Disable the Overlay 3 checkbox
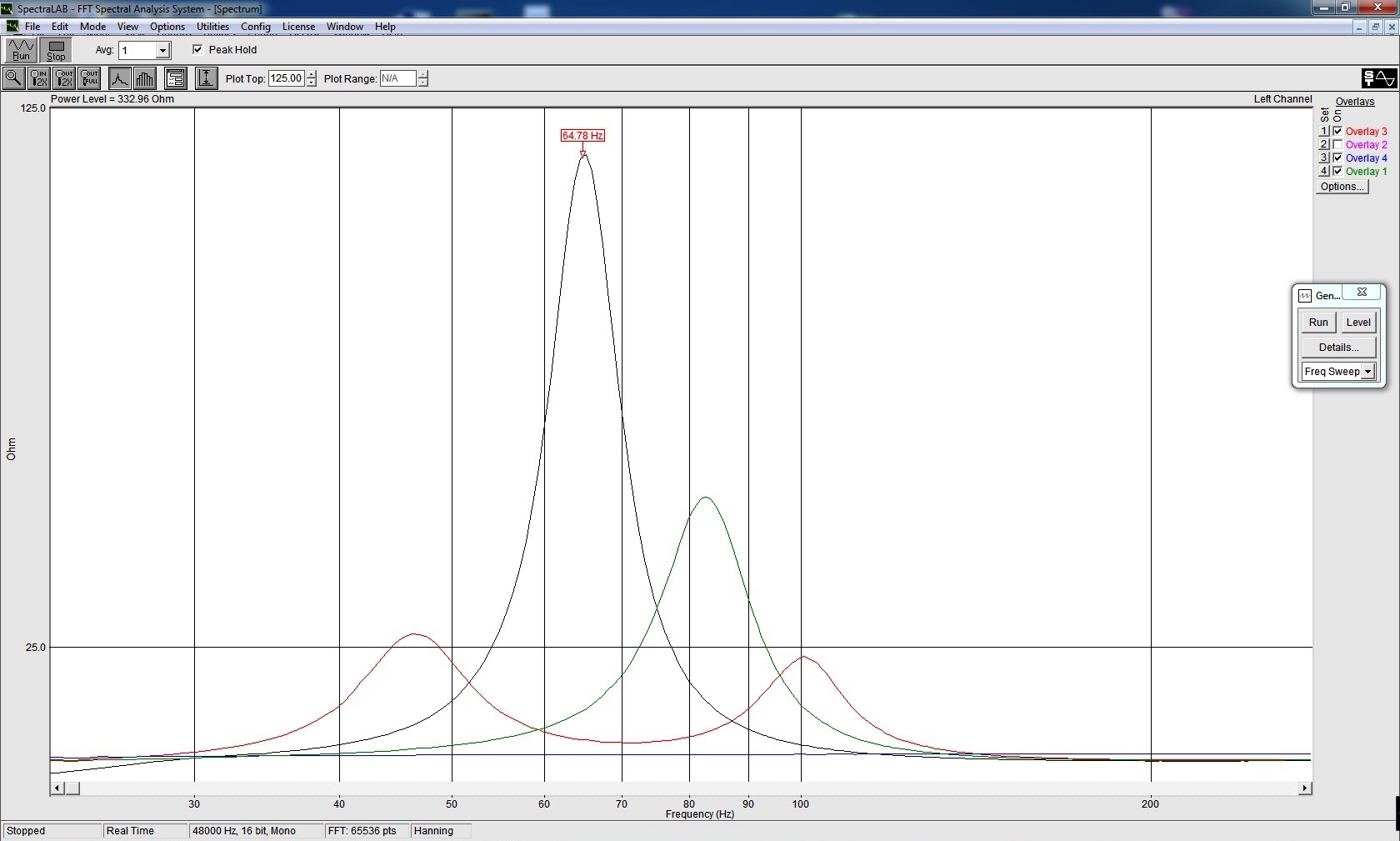 (x=1337, y=132)
